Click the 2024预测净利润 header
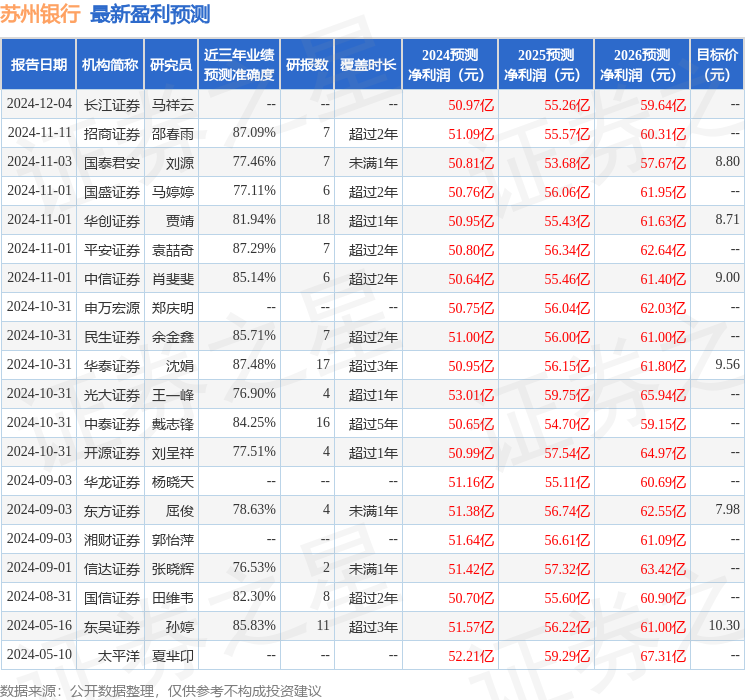Image resolution: width=745 pixels, height=700 pixels. [x=449, y=65]
